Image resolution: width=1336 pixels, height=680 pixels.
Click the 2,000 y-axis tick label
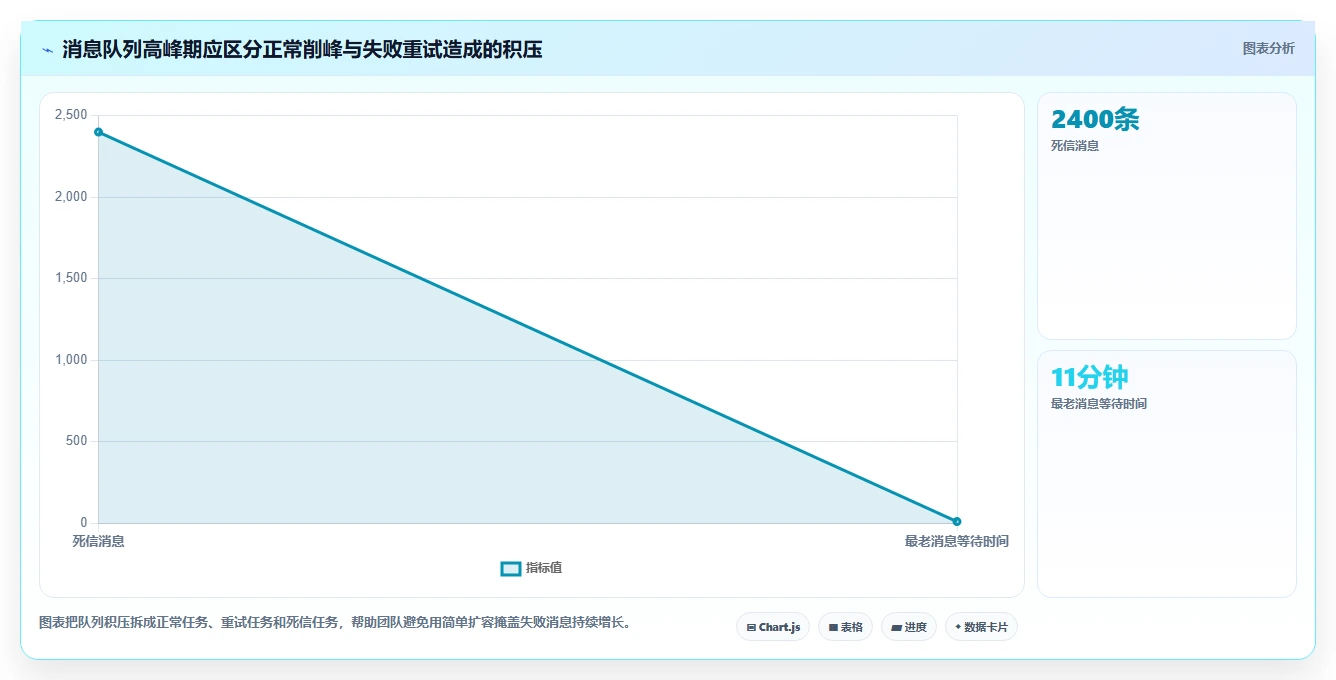71,197
